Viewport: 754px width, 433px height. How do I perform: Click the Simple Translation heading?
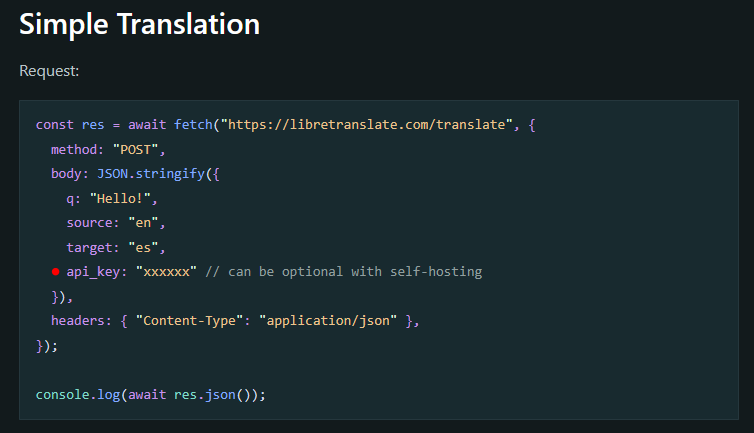139,25
